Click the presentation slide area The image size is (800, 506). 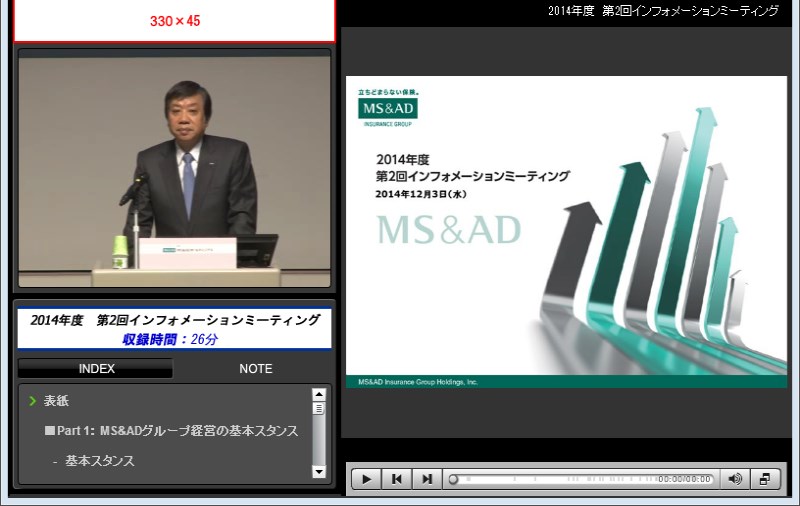point(566,232)
